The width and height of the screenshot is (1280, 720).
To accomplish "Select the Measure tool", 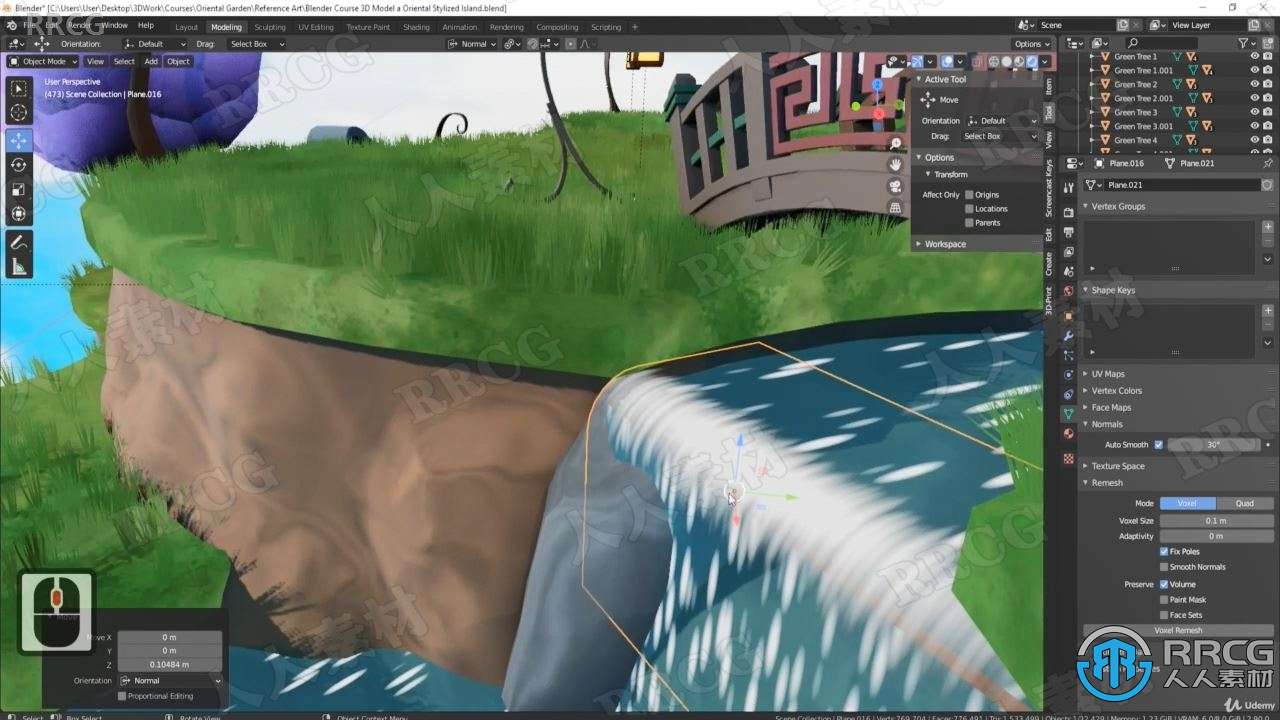I will click(19, 266).
